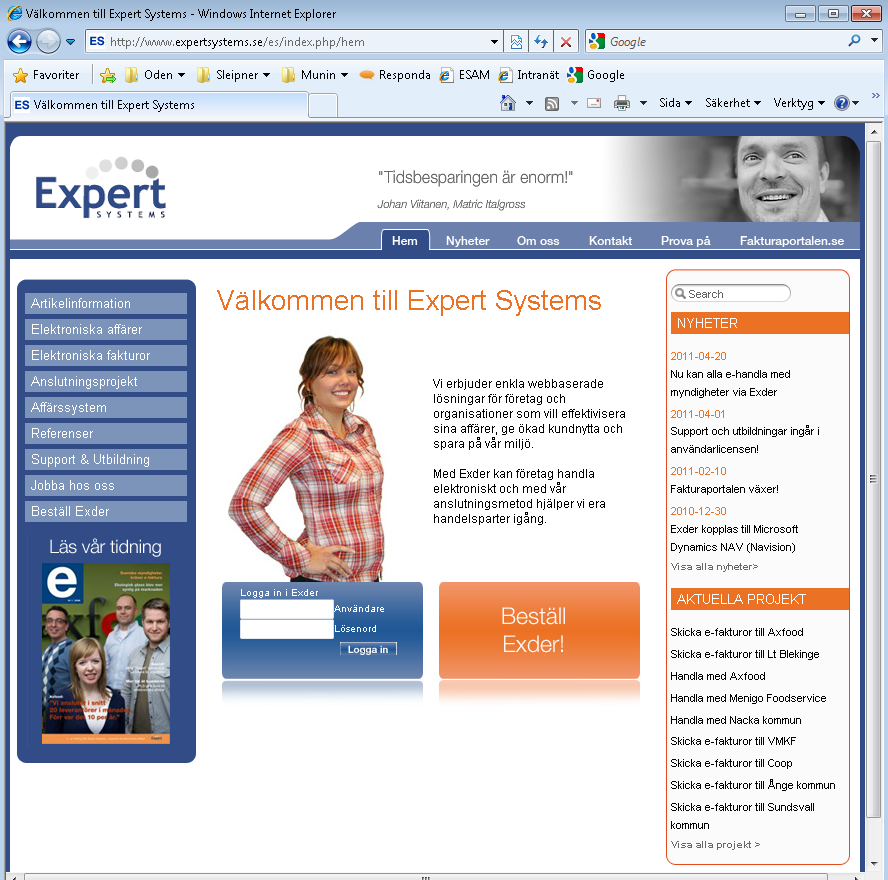Open Support & Utbildning in the sidebar
The image size is (888, 880).
click(x=106, y=460)
